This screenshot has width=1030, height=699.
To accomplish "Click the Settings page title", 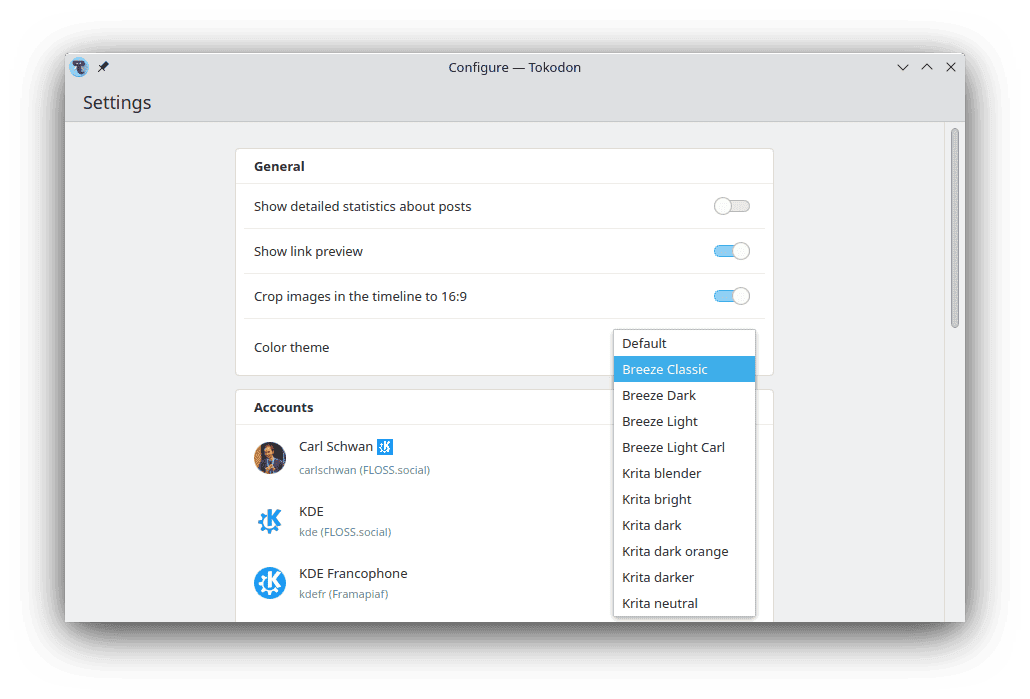I will pos(117,102).
